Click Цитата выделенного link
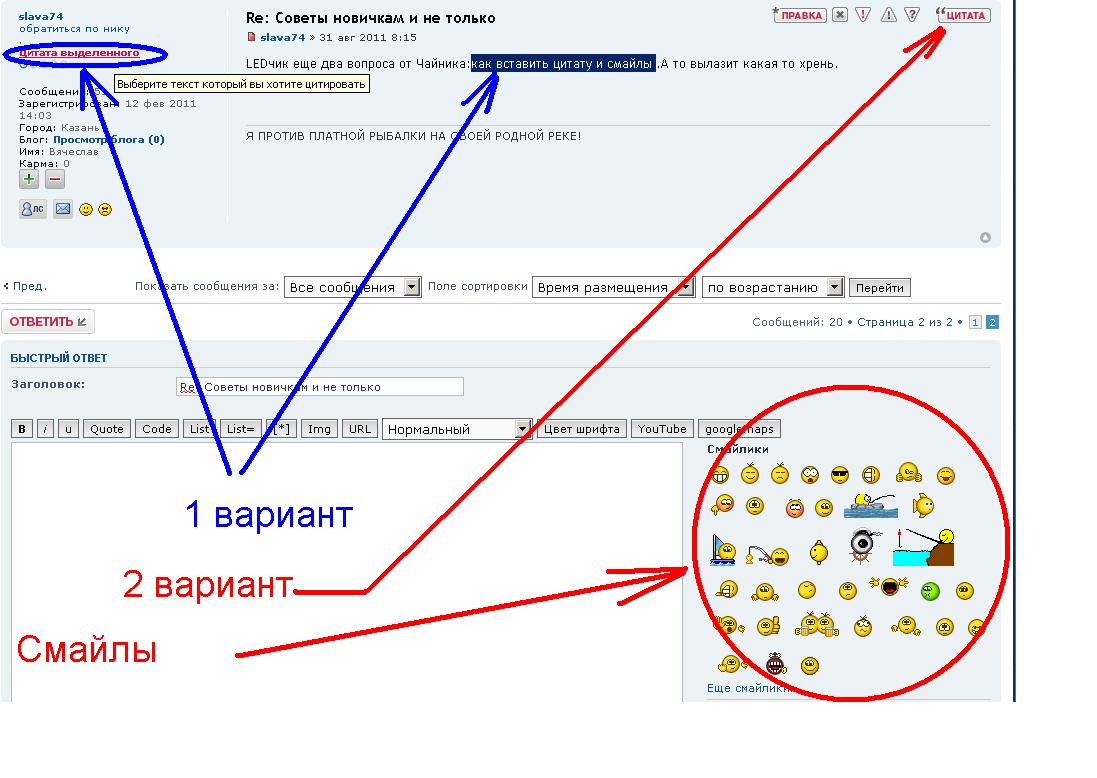Screen dimensions: 1097x778 click(80, 52)
